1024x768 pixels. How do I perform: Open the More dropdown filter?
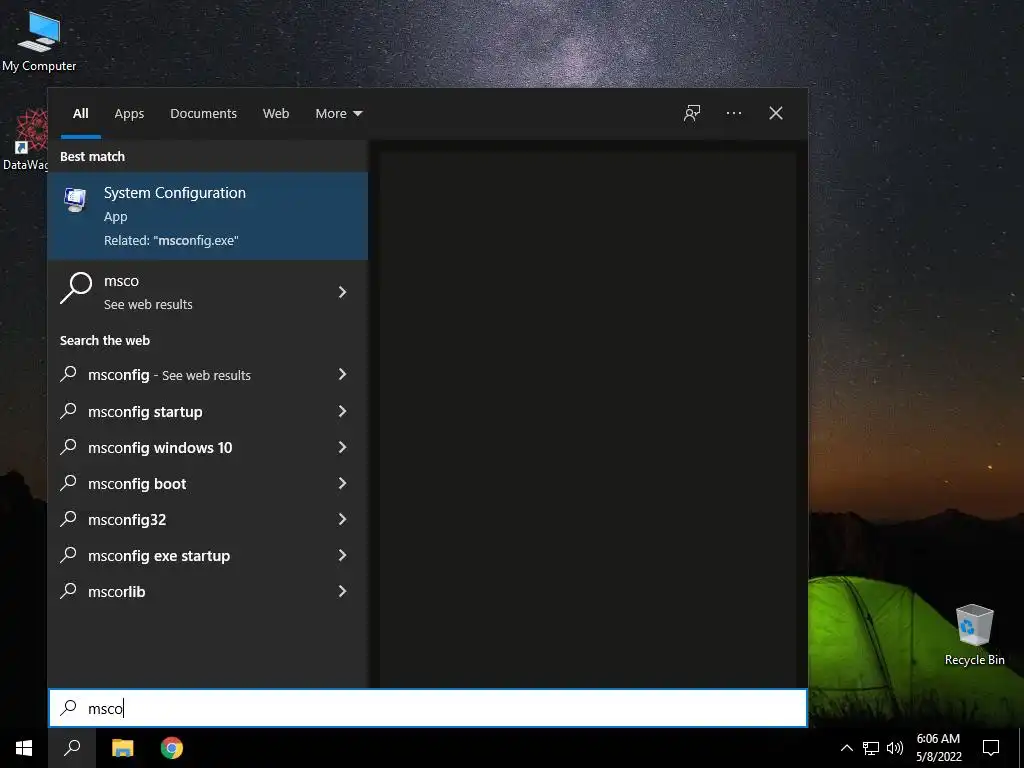click(338, 114)
